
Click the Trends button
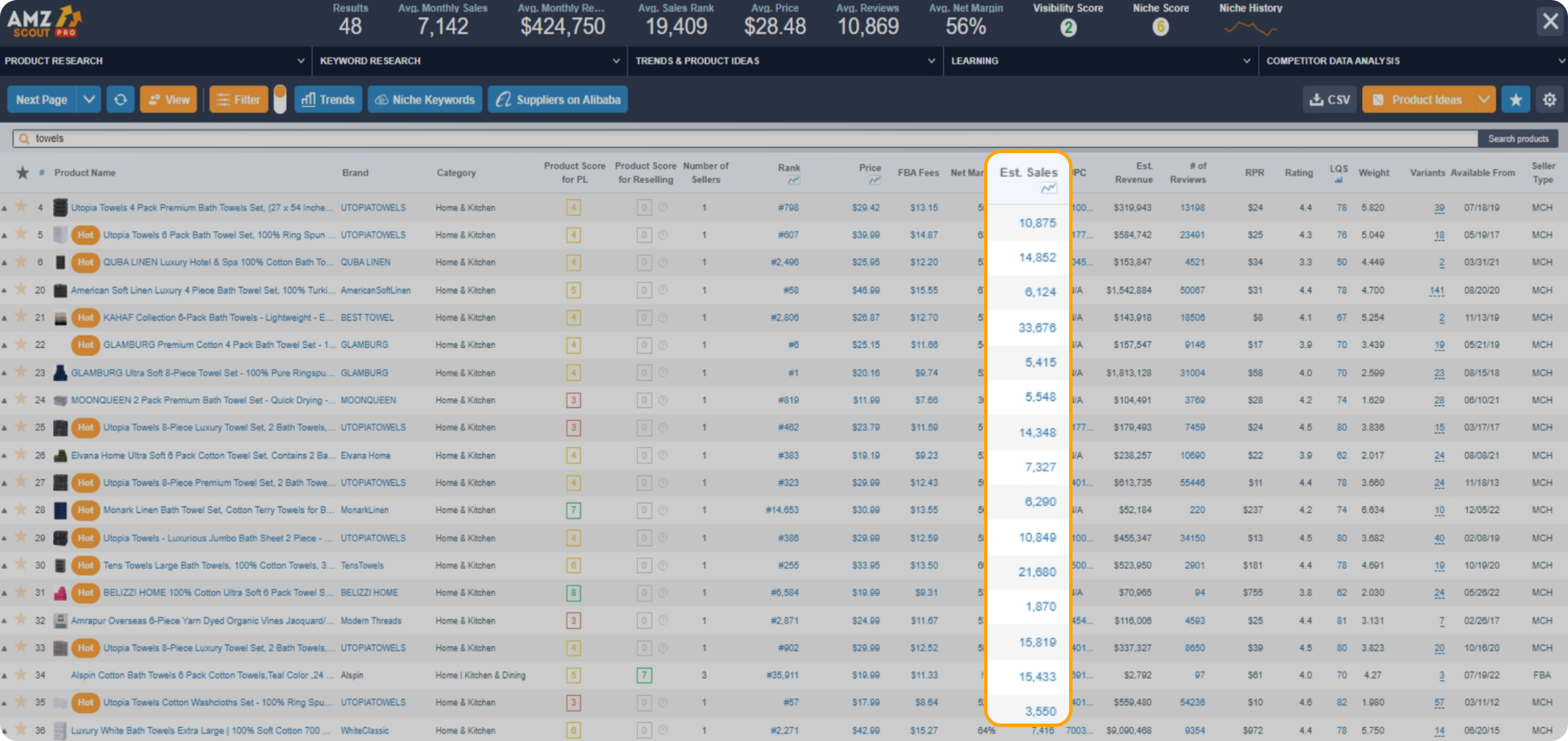[329, 100]
